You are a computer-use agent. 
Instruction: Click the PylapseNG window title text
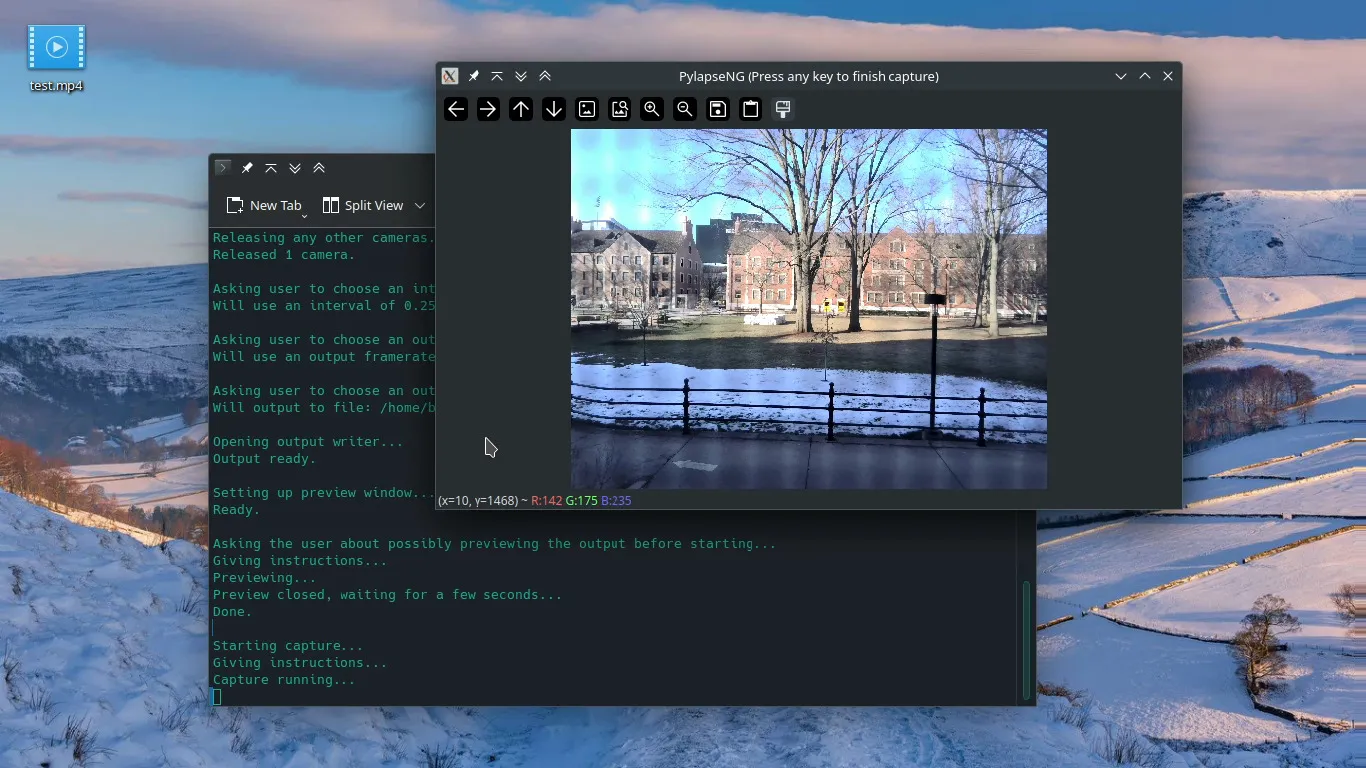click(x=809, y=76)
